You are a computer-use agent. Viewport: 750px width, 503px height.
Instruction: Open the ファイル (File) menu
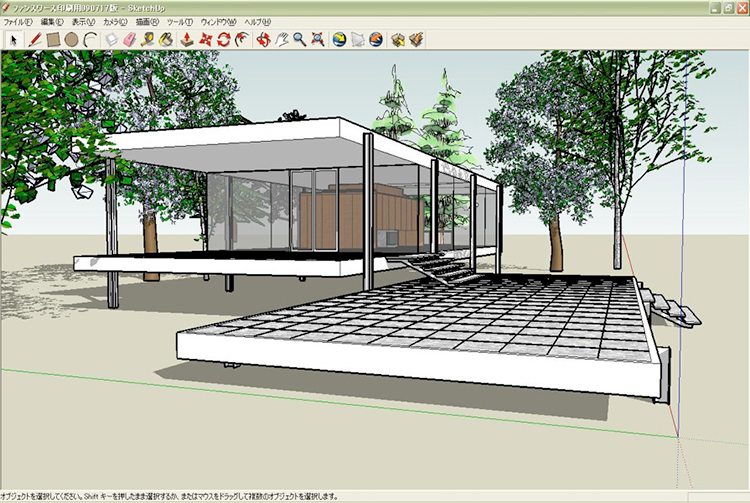pyautogui.click(x=17, y=21)
